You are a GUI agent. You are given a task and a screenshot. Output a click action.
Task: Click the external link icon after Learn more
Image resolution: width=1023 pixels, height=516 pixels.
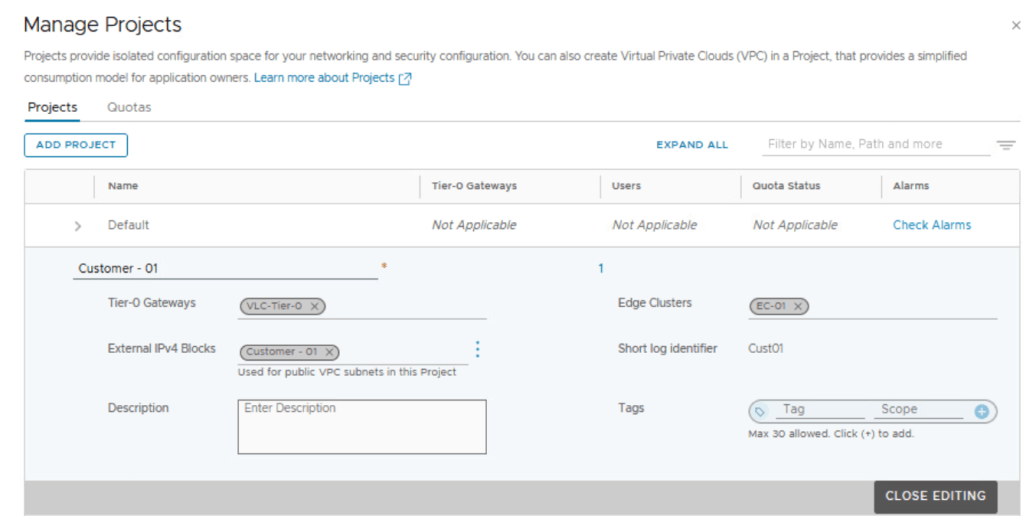[x=405, y=79]
